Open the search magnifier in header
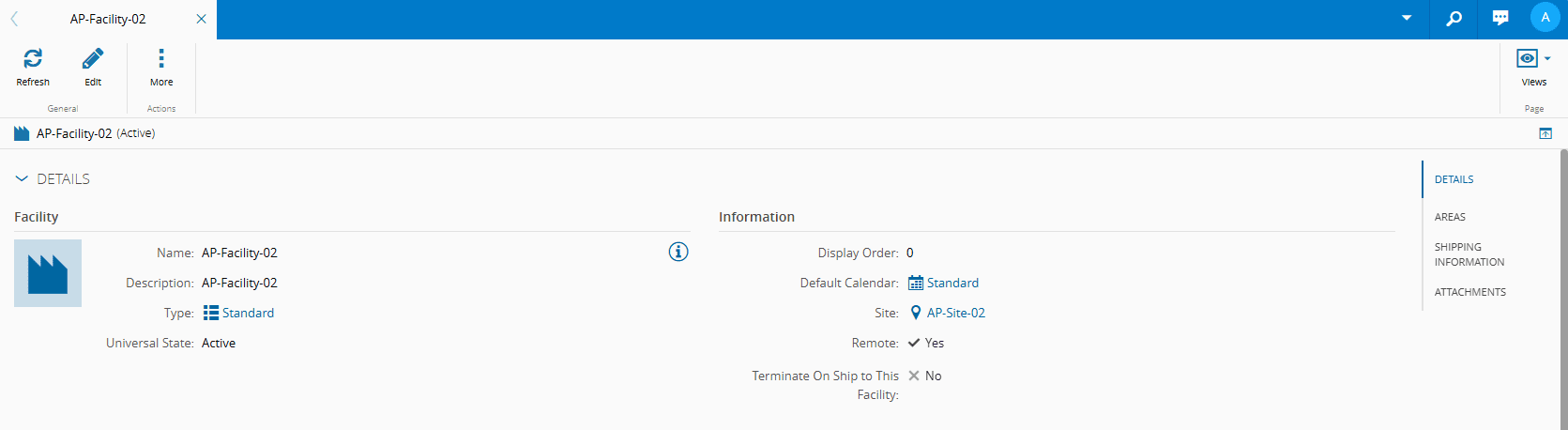Viewport: 1568px width, 430px height. tap(1454, 19)
